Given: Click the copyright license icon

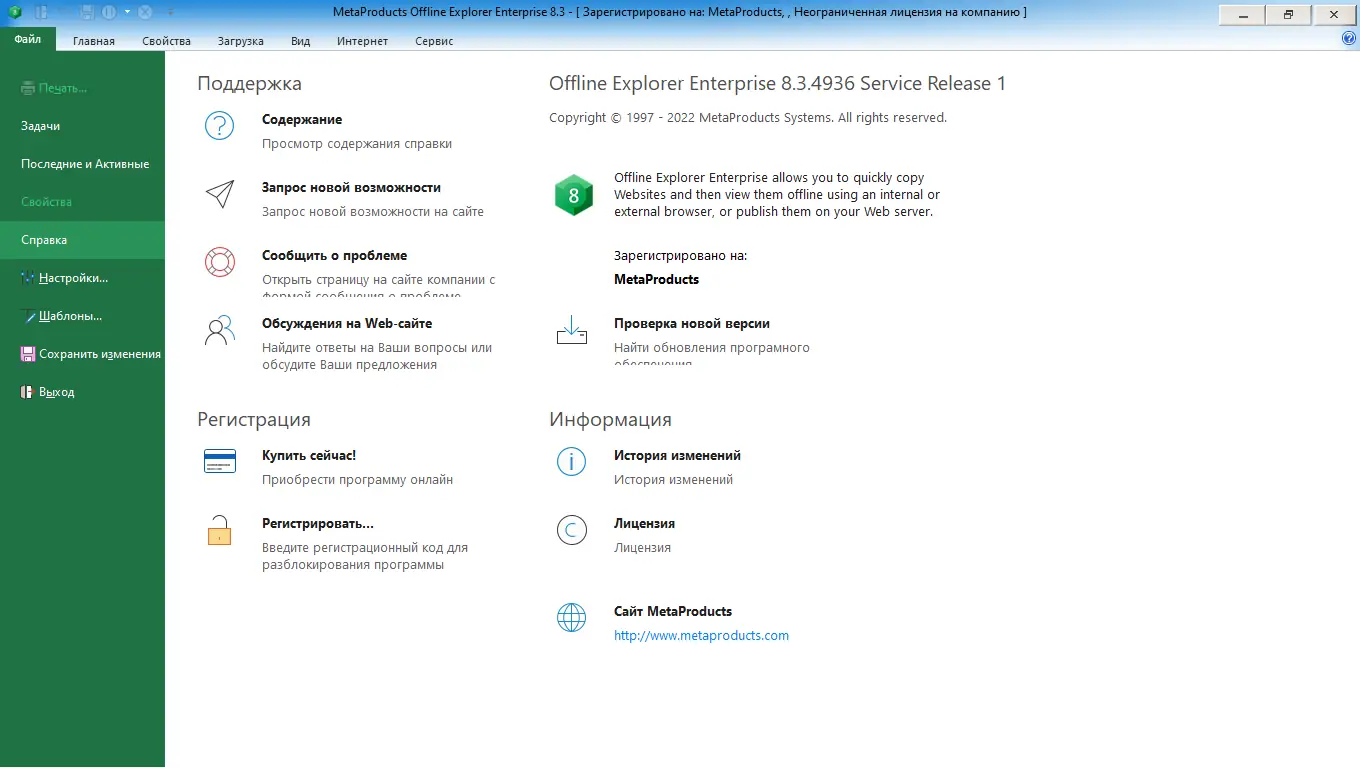Looking at the screenshot, I should click(571, 530).
